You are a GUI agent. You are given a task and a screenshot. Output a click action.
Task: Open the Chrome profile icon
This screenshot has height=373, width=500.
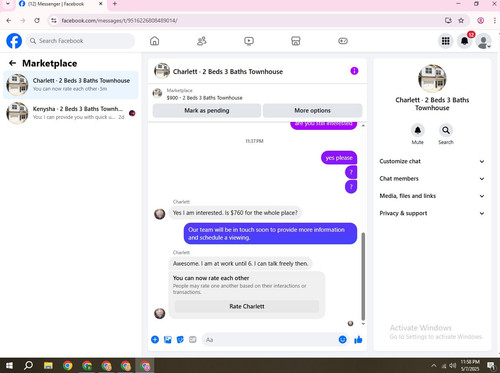(480, 21)
